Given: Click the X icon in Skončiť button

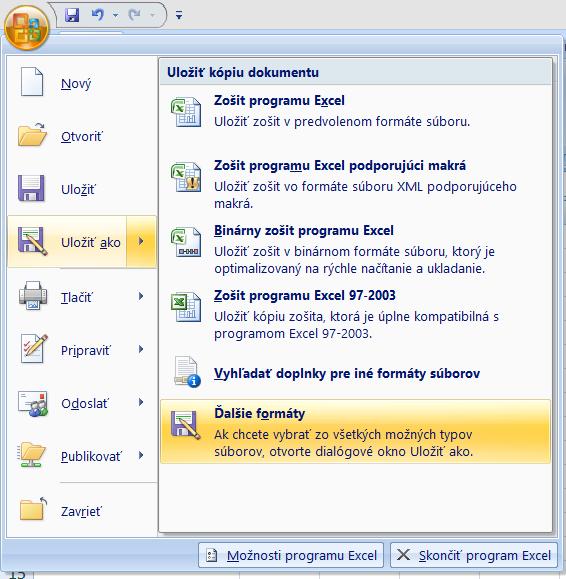Looking at the screenshot, I should [403, 555].
